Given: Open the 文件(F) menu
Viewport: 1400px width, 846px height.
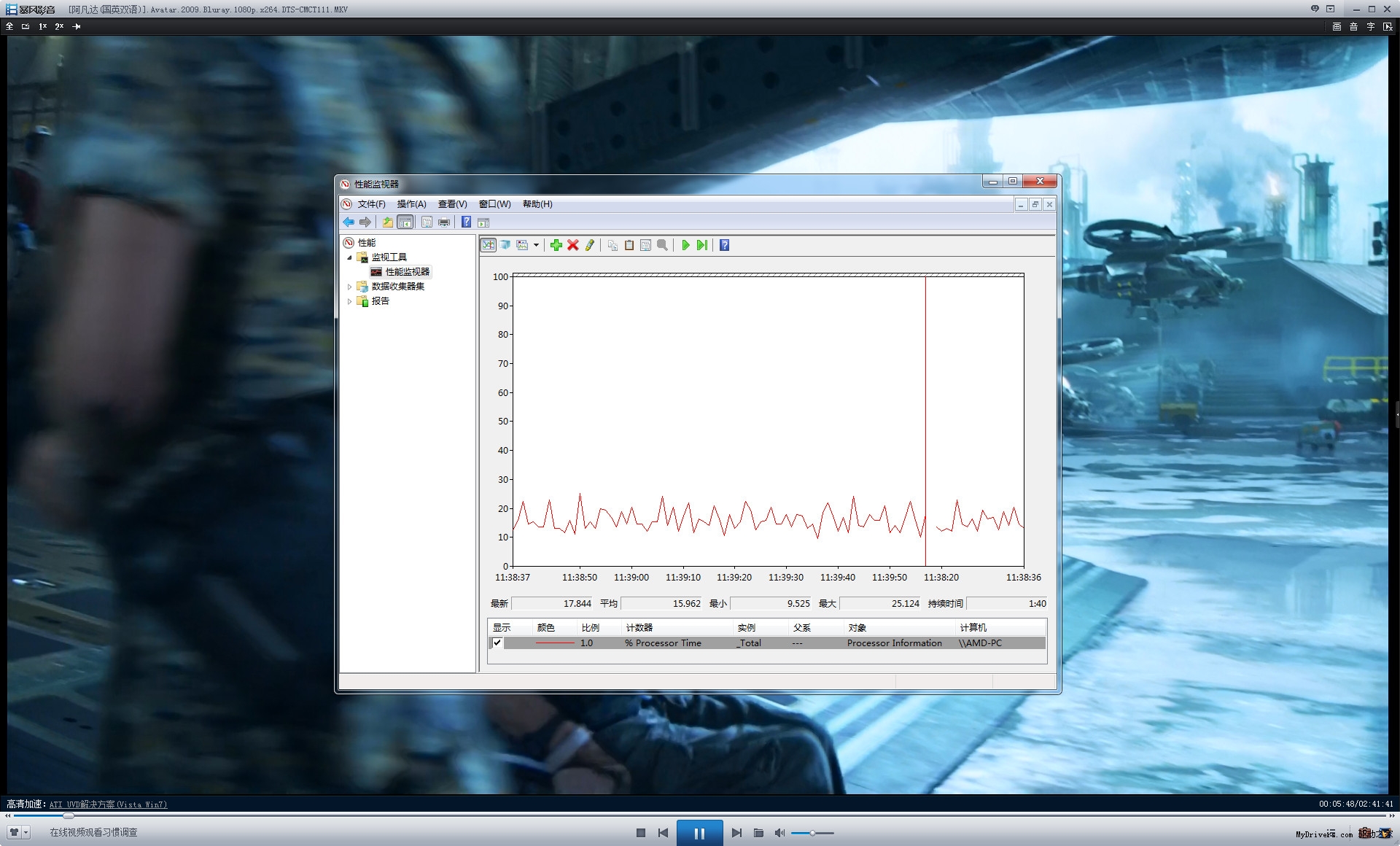Looking at the screenshot, I should 371,204.
